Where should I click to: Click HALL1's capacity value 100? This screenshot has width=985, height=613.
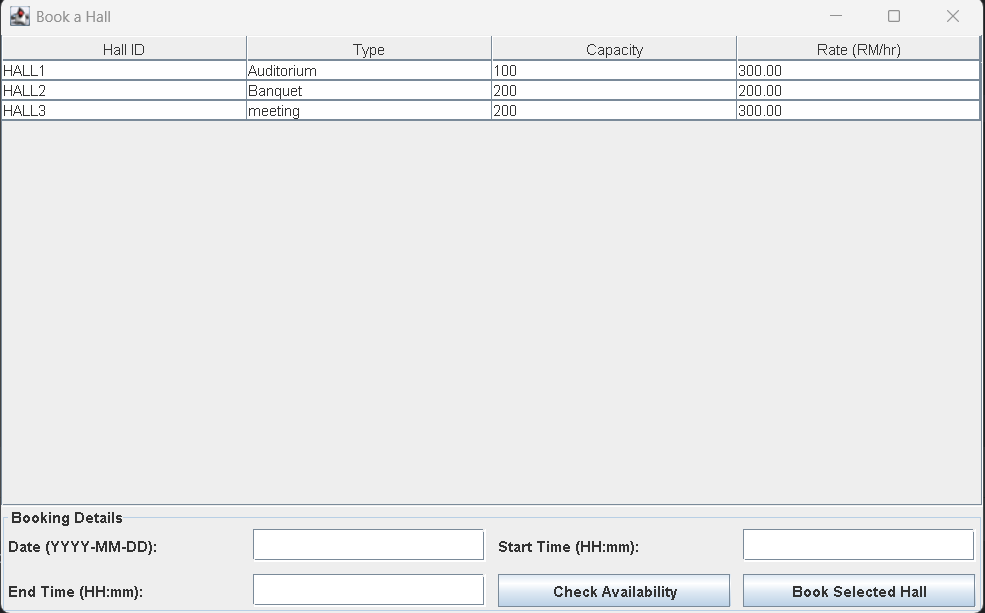coord(614,70)
